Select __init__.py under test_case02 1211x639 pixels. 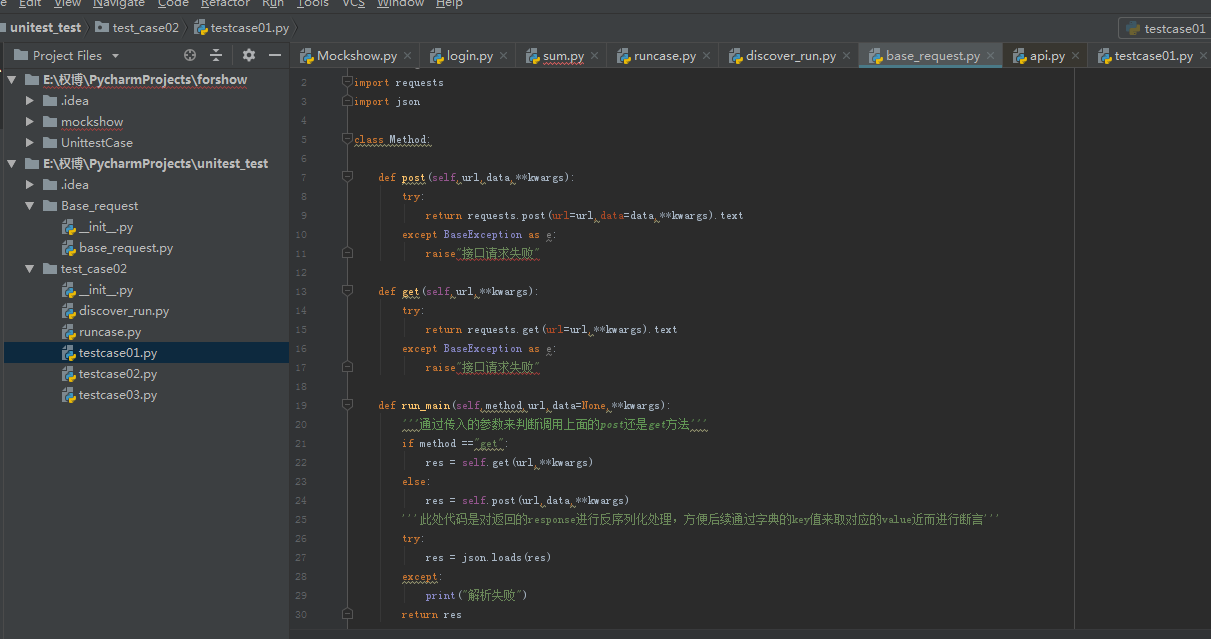106,290
